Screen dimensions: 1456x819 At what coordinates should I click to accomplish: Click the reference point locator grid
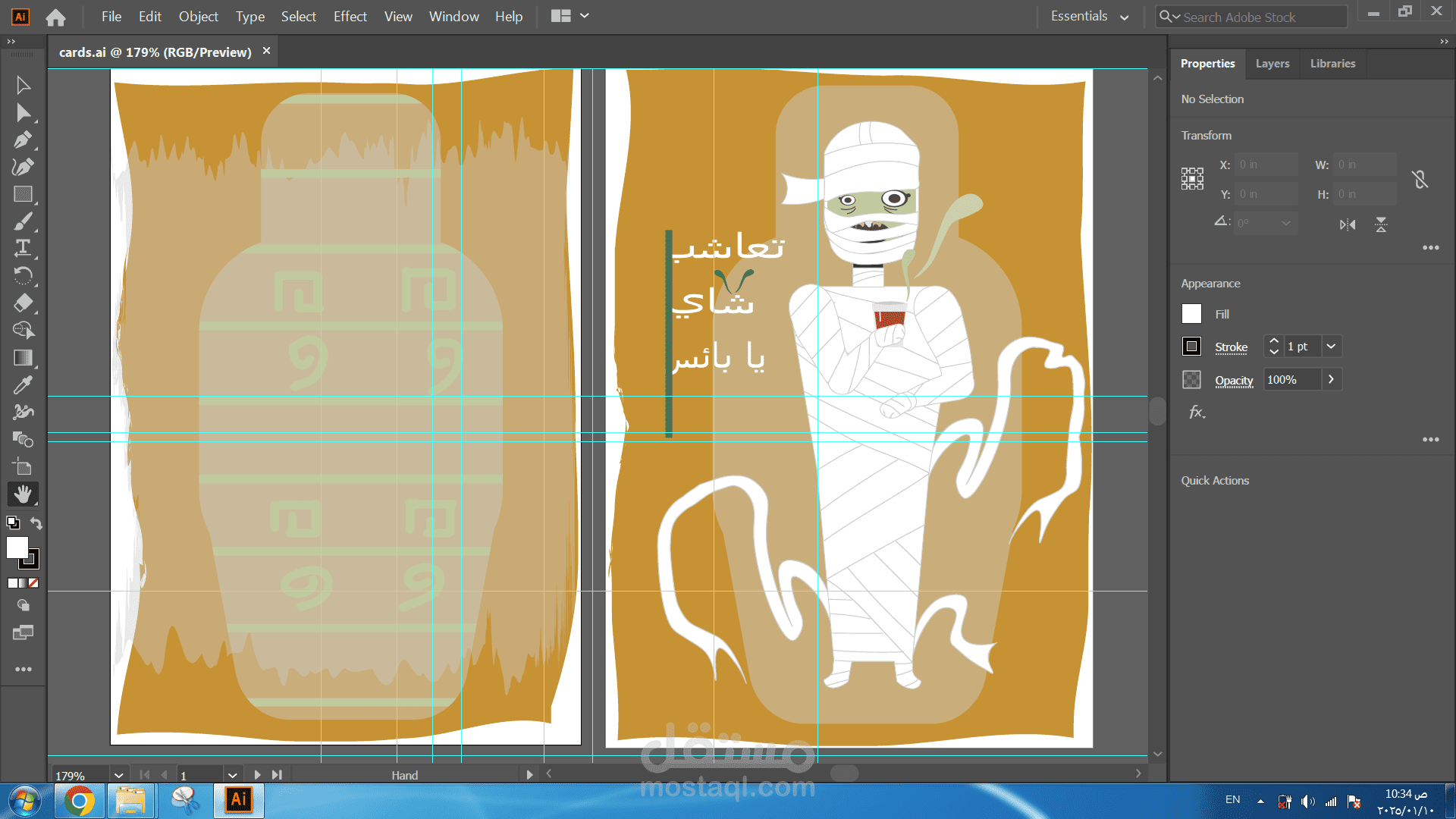click(x=1192, y=179)
